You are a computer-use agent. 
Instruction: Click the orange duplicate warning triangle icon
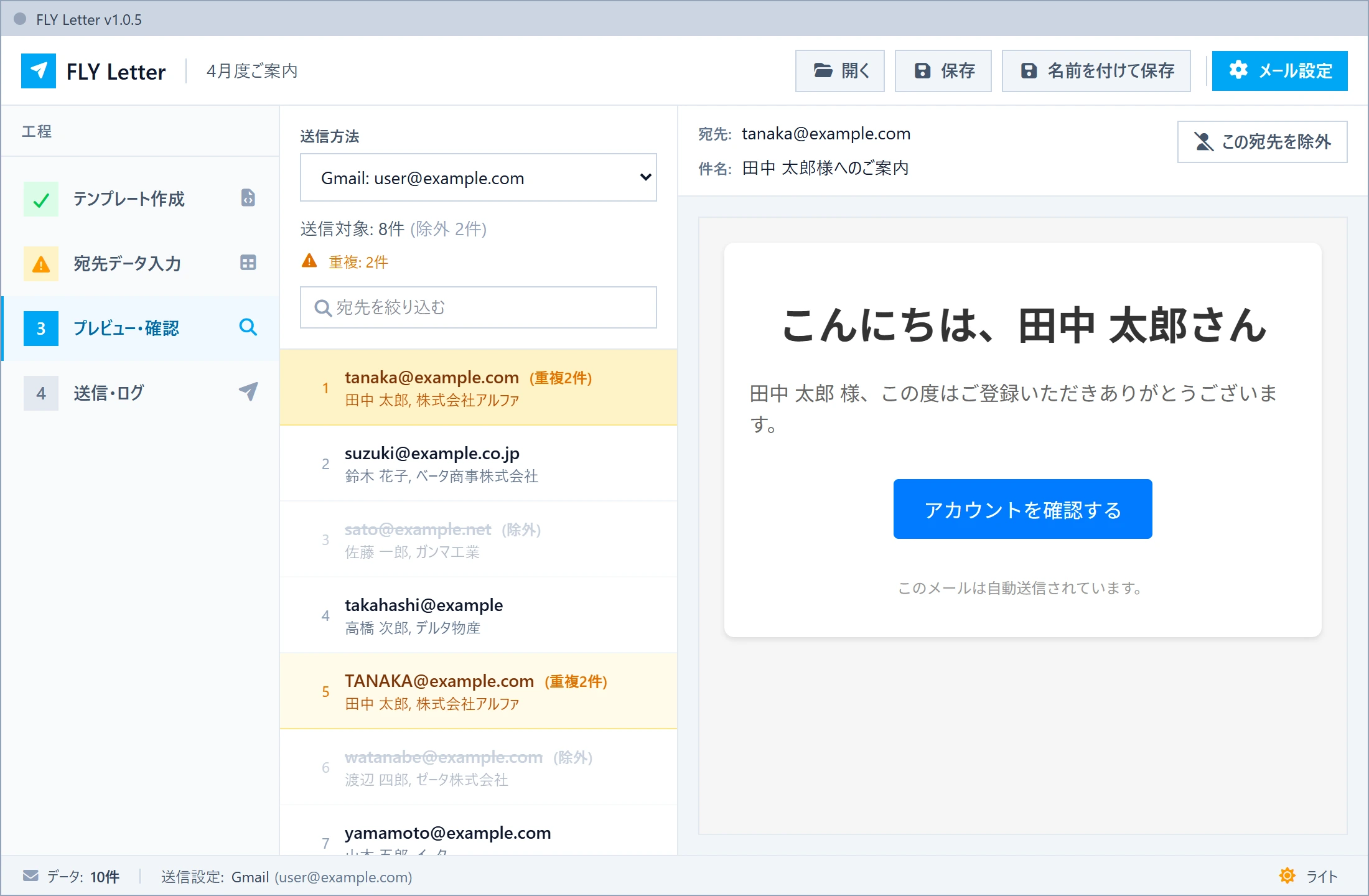click(x=309, y=261)
